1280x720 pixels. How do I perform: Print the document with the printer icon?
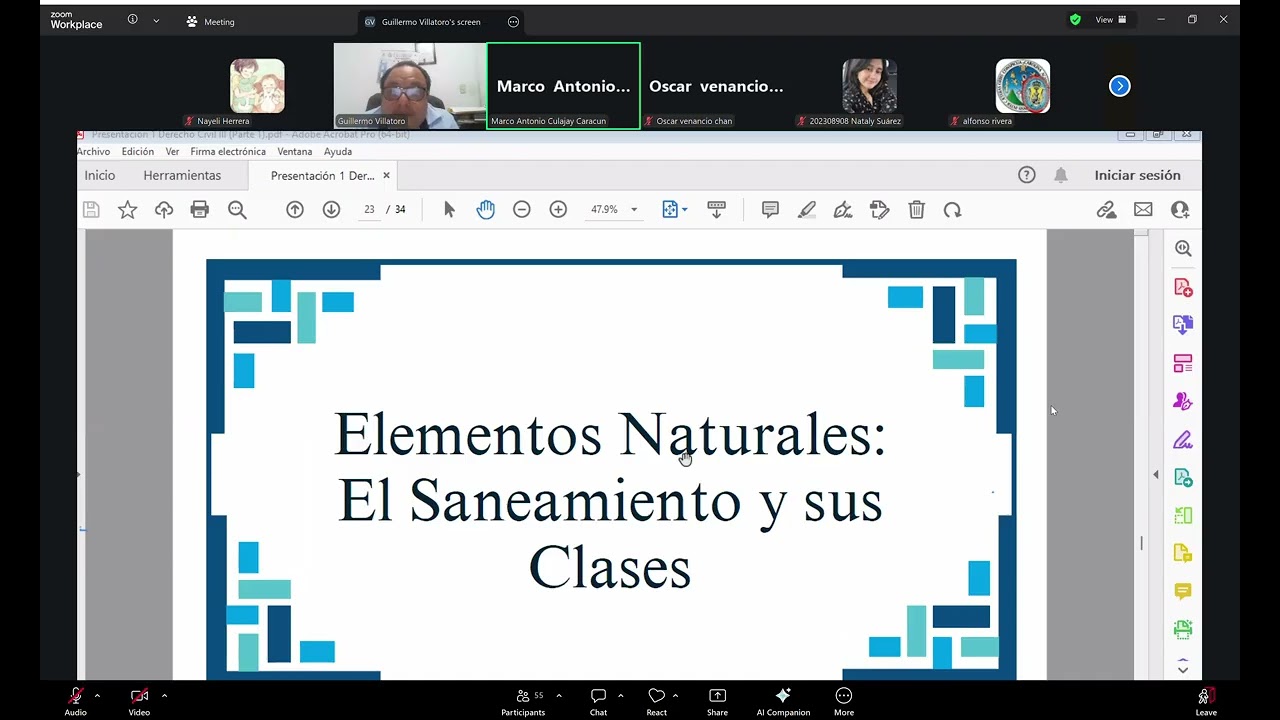(x=200, y=209)
